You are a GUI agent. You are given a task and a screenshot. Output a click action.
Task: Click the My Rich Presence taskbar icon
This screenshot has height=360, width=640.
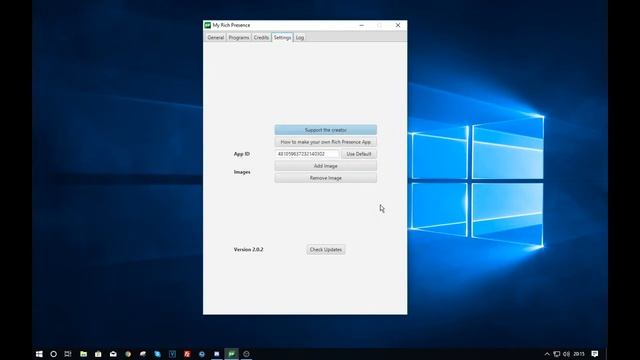click(231, 354)
